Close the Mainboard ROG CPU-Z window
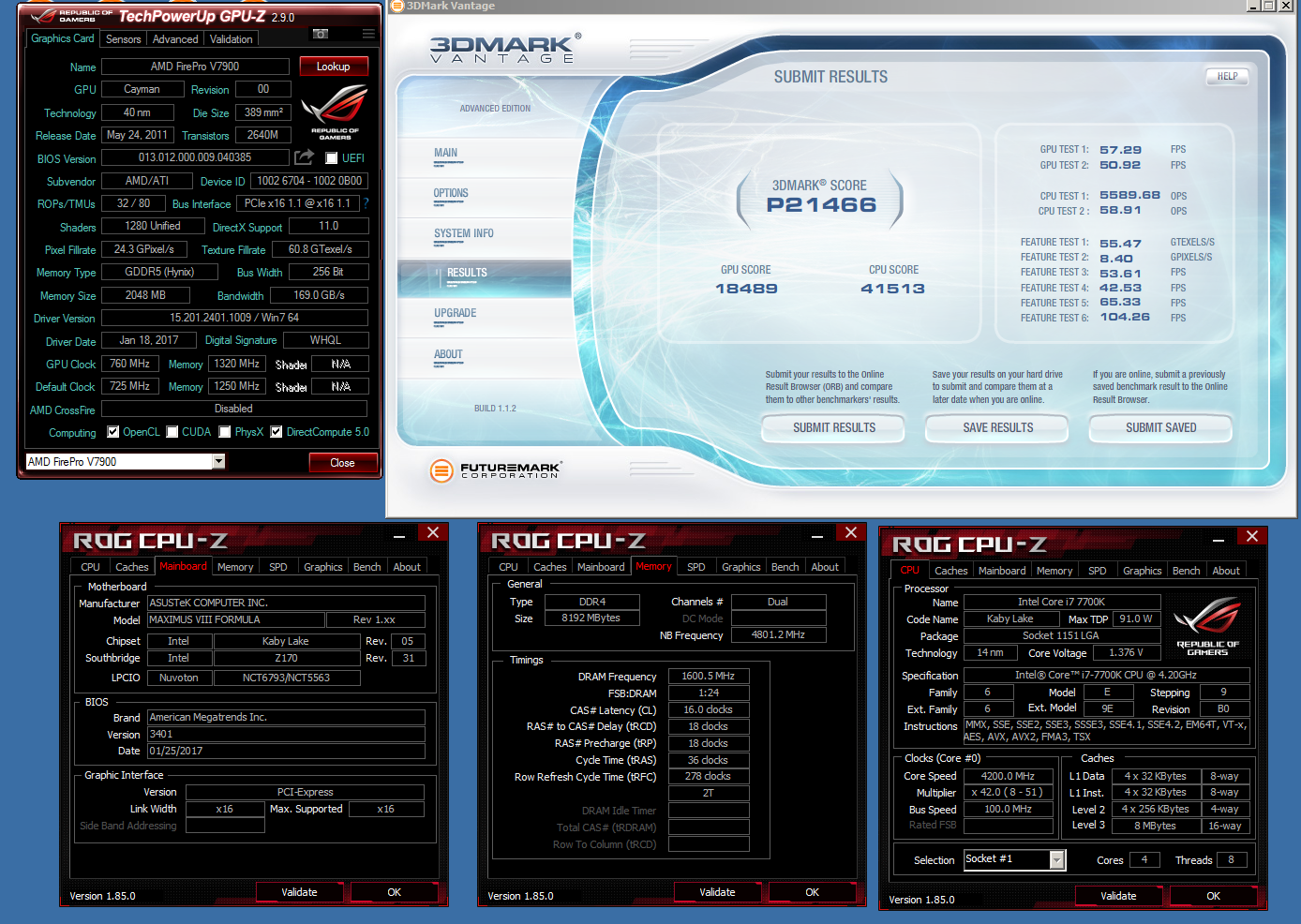 (x=433, y=532)
